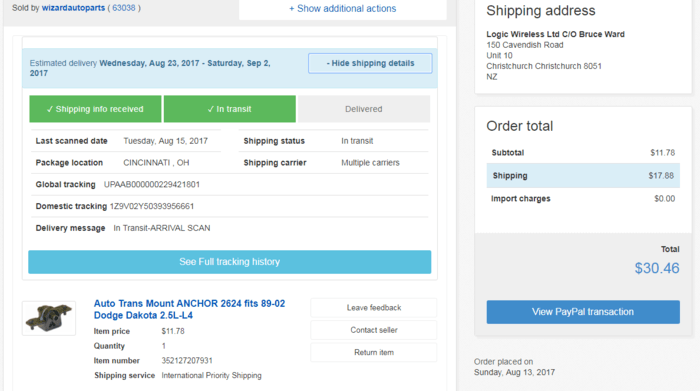Click the auto trans mount product thumbnail
Viewport: 700px width, 391px height.
tap(49, 318)
